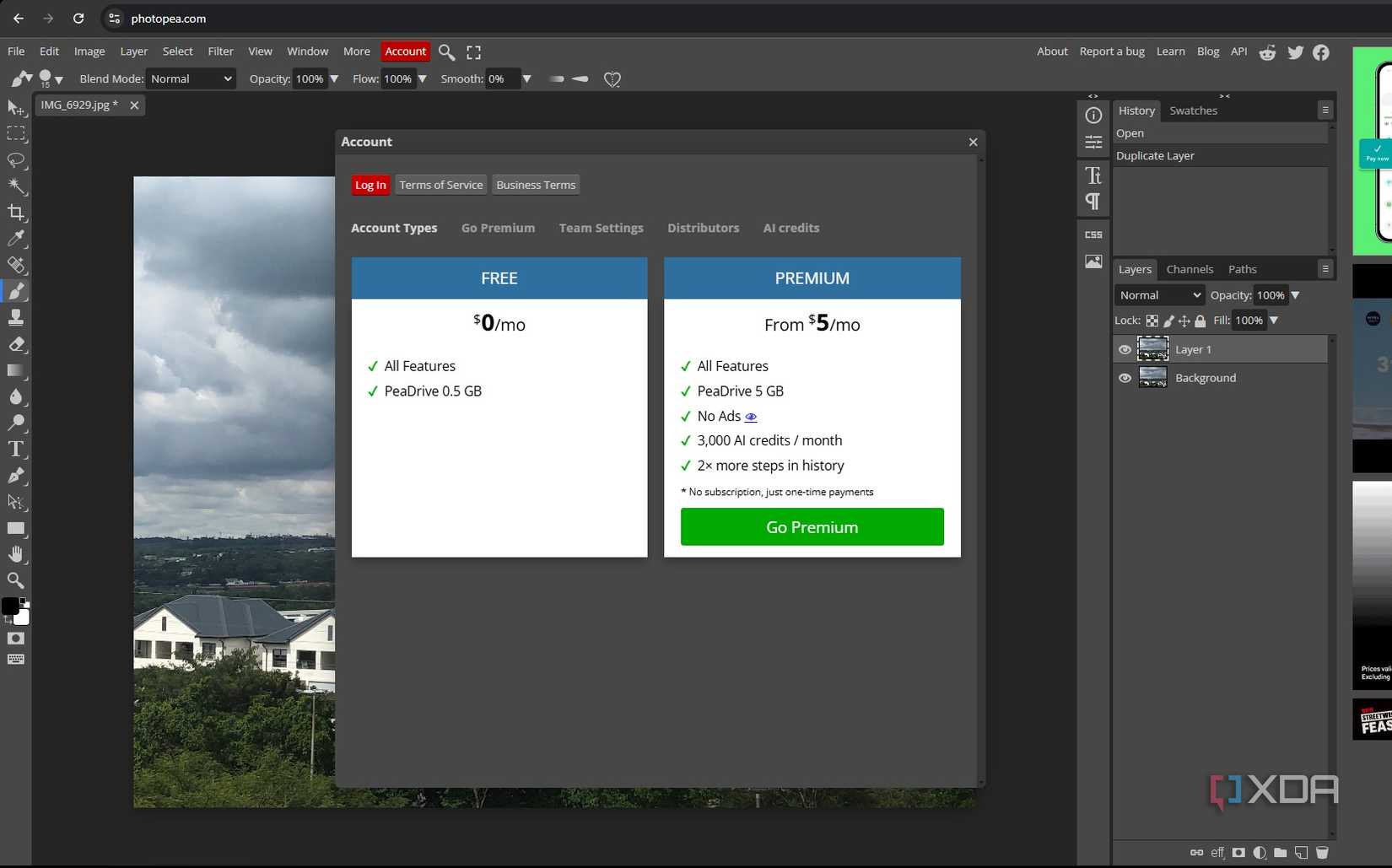
Task: Expand the Smooth value dropdown in options bar
Action: click(x=526, y=79)
